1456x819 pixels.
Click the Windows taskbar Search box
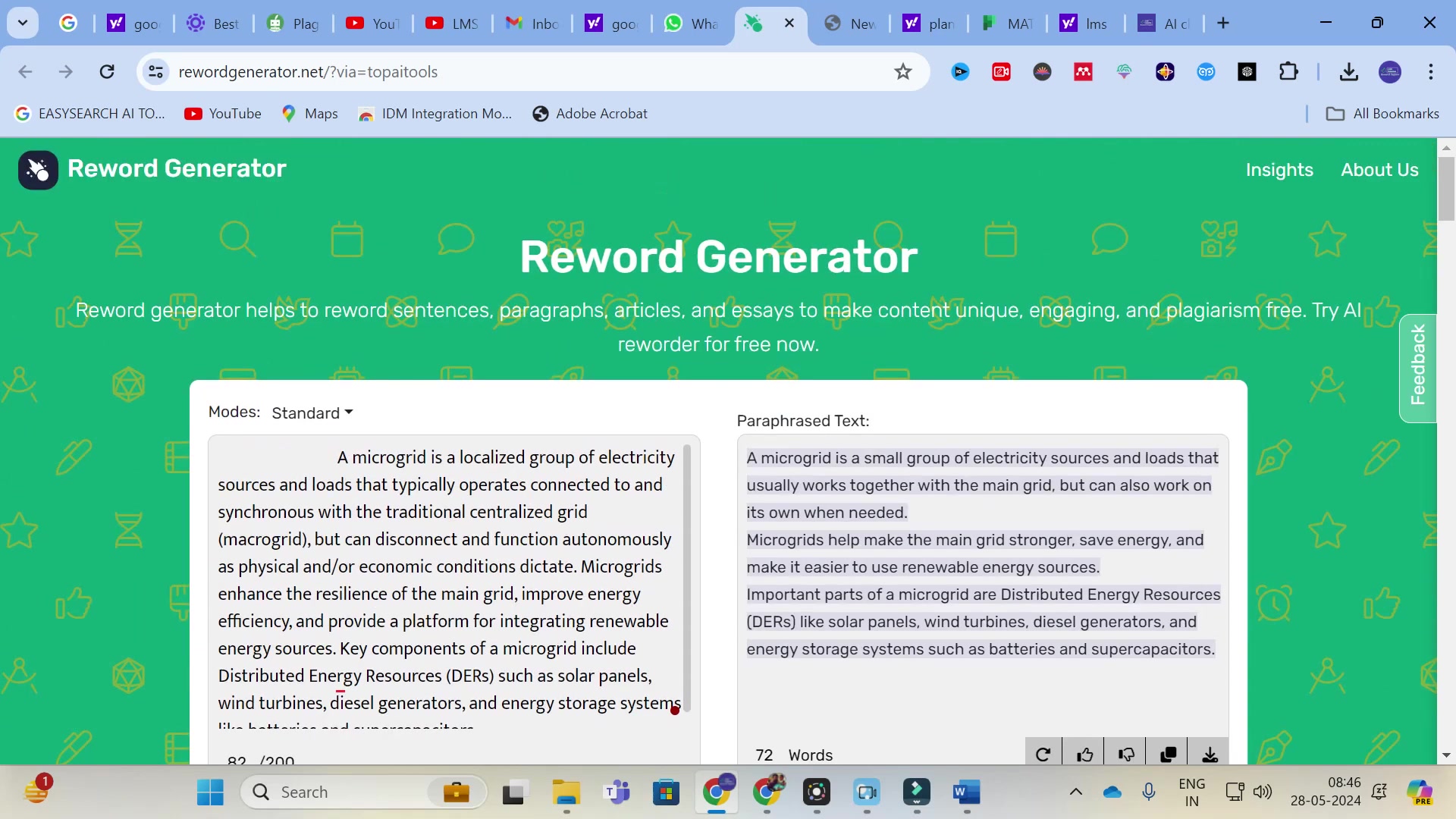click(x=364, y=792)
